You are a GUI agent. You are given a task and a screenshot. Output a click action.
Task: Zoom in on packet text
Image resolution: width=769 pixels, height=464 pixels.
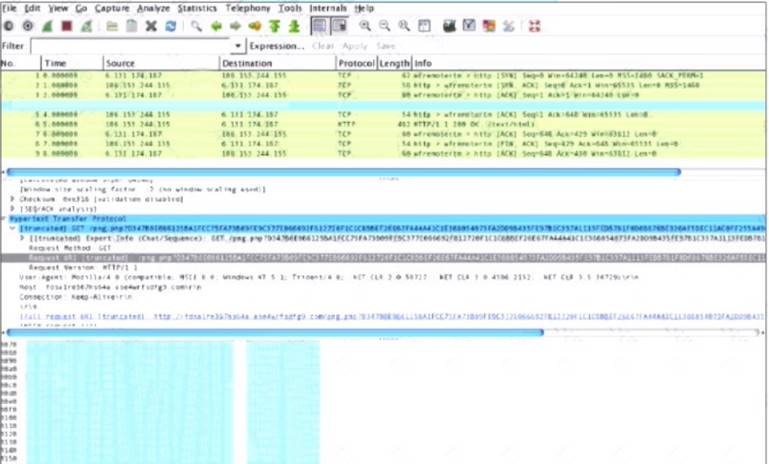pos(365,26)
